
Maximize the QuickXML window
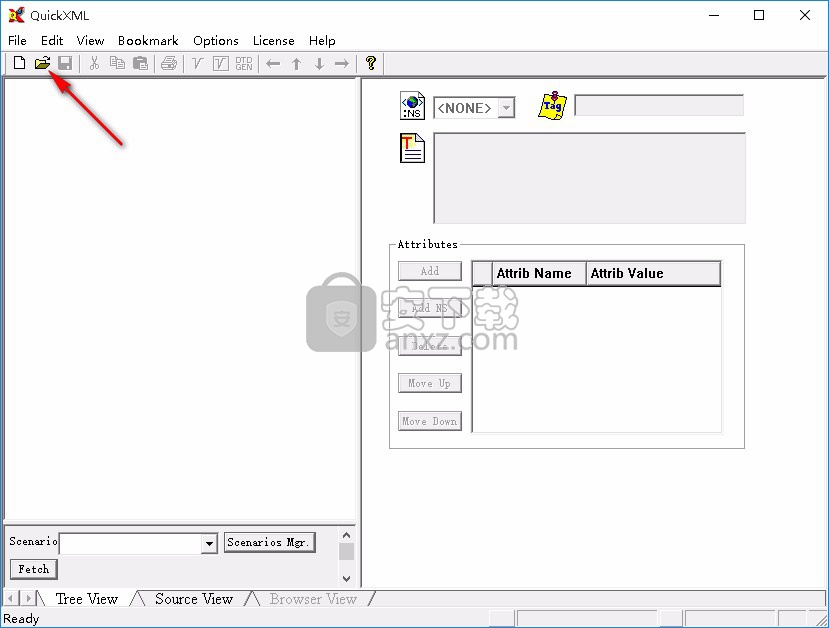pos(759,15)
